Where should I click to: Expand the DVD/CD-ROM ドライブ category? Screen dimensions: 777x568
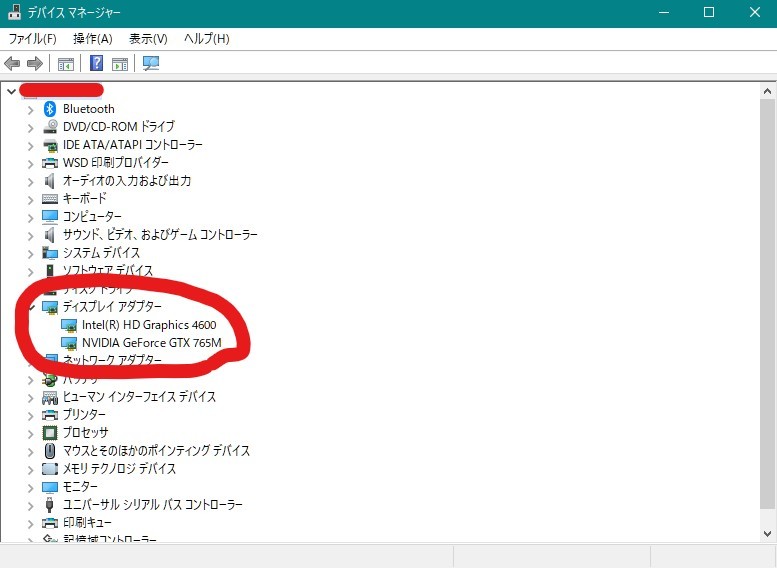coord(30,128)
